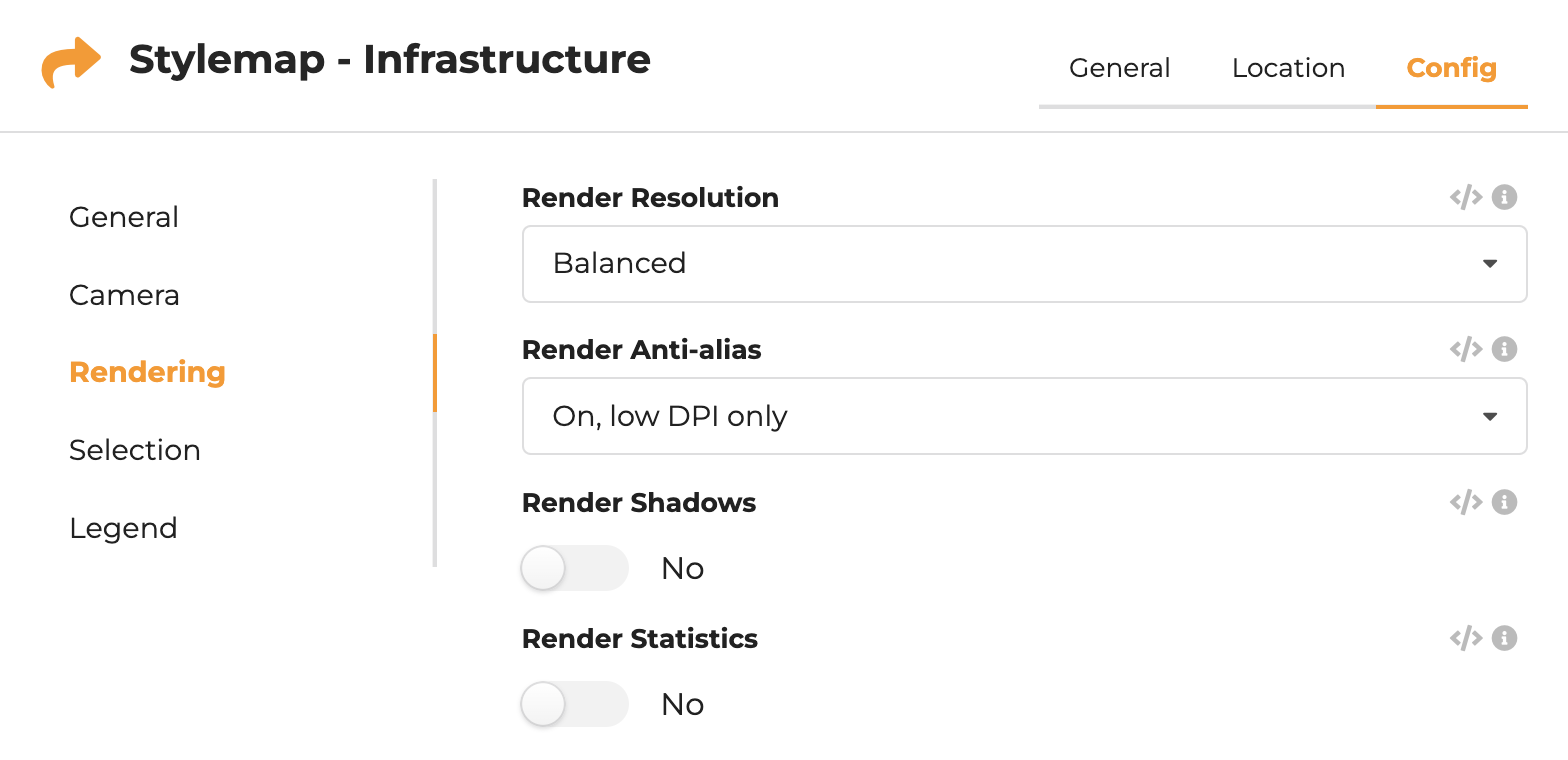Click the code editor icon for Render Shadows
The height and width of the screenshot is (760, 1568).
point(1466,502)
